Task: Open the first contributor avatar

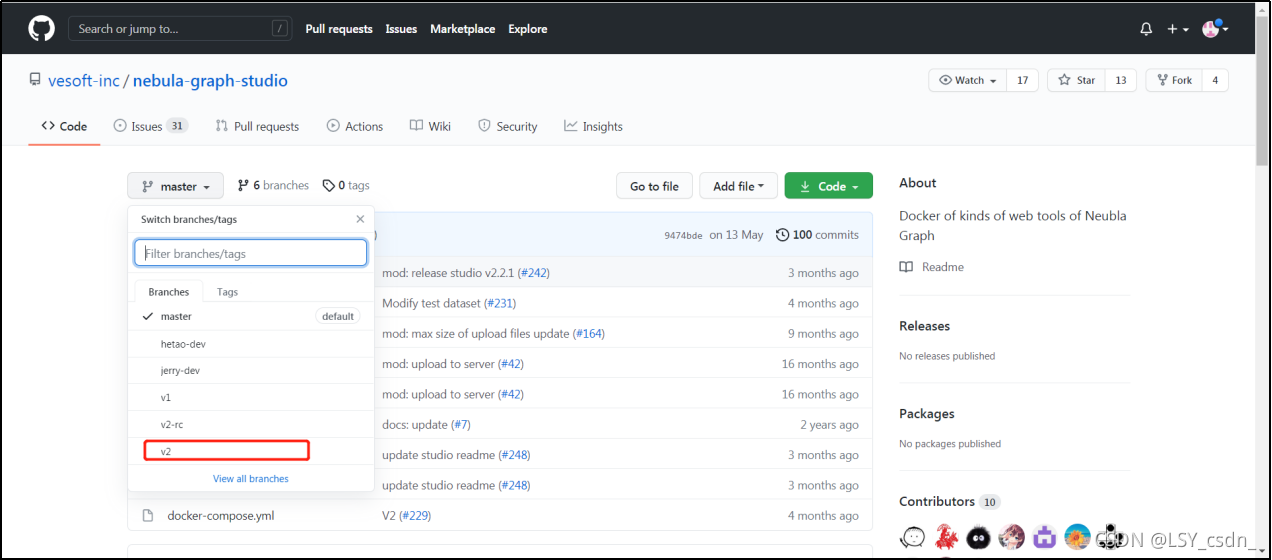Action: point(913,536)
